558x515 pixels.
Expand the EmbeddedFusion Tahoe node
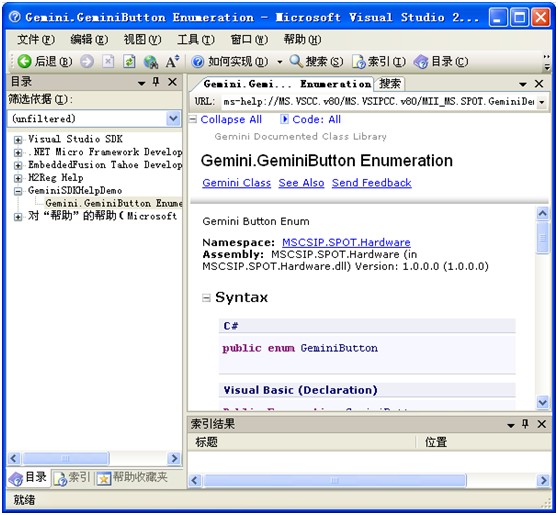[x=18, y=165]
